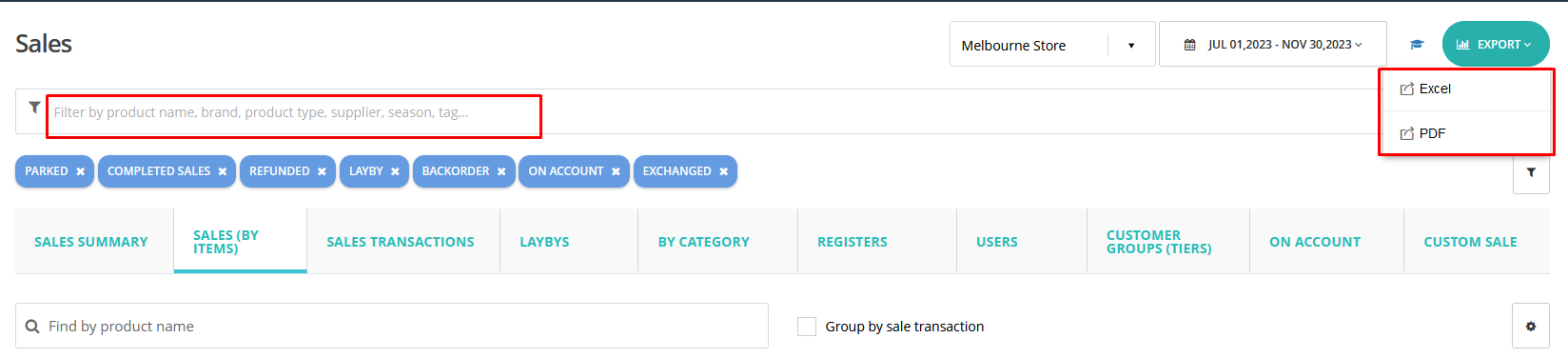Remove the LAYBY filter tag
Viewport: 1568px width, 358px height.
point(395,171)
